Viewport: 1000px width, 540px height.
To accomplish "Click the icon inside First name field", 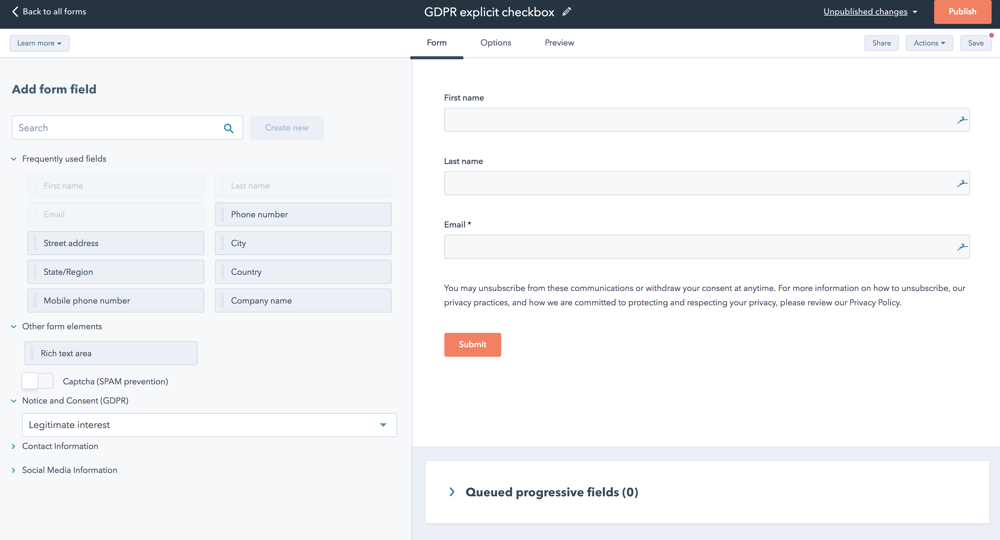I will tap(961, 120).
